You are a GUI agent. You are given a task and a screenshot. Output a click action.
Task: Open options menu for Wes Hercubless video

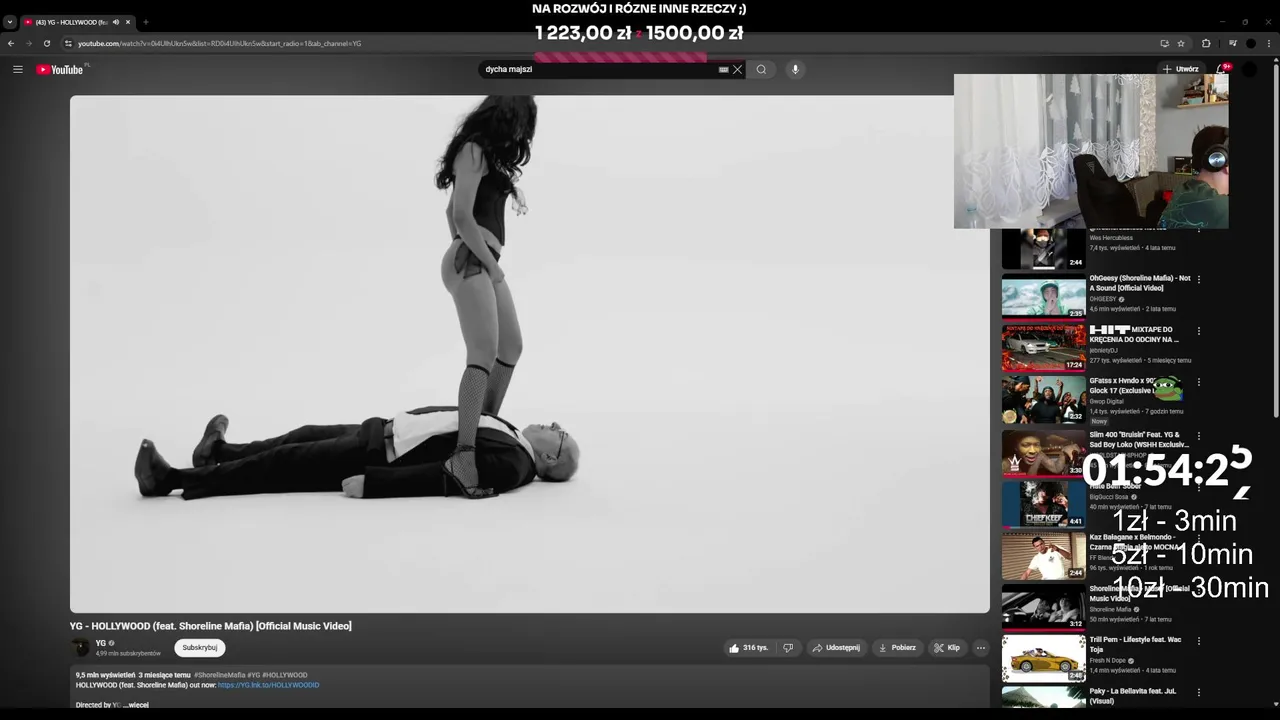1199,230
